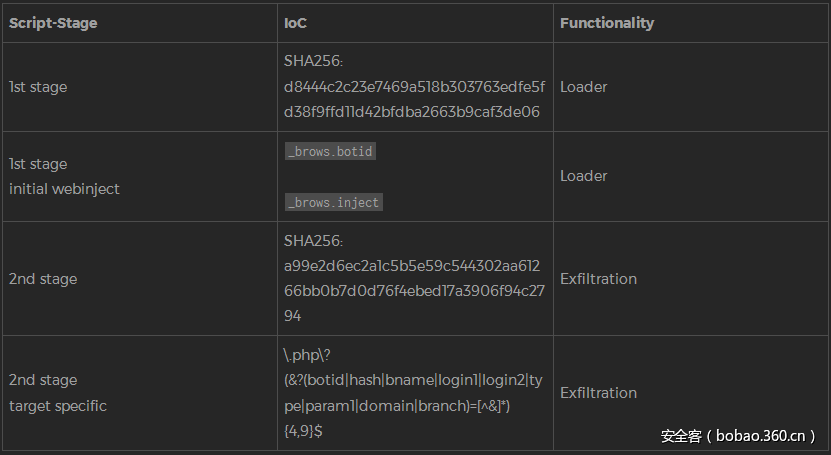Image resolution: width=831 pixels, height=455 pixels.
Task: Click the Script-Stage column header
Action: pyautogui.click(x=53, y=23)
